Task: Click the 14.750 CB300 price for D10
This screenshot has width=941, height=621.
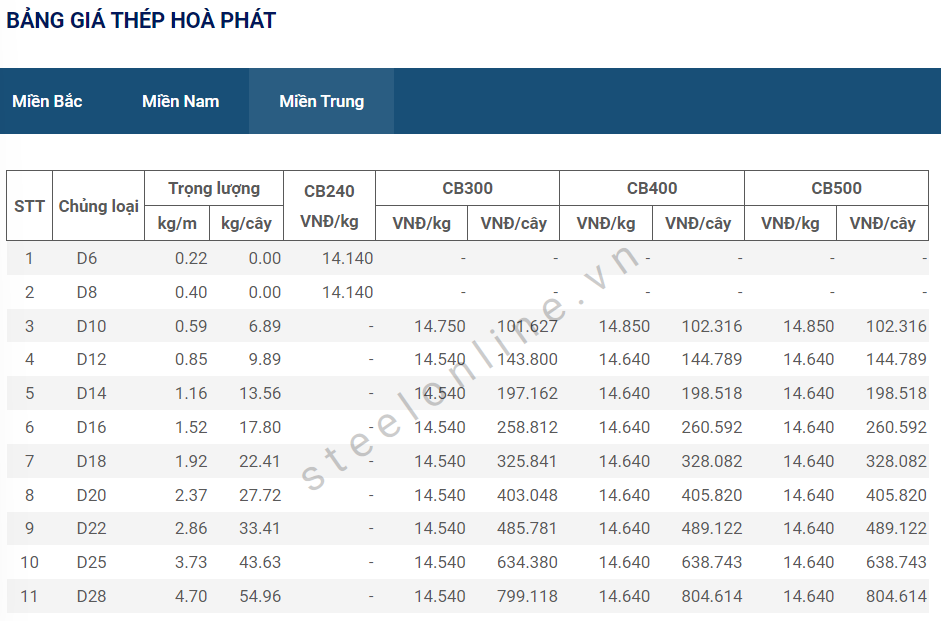Action: [x=440, y=326]
